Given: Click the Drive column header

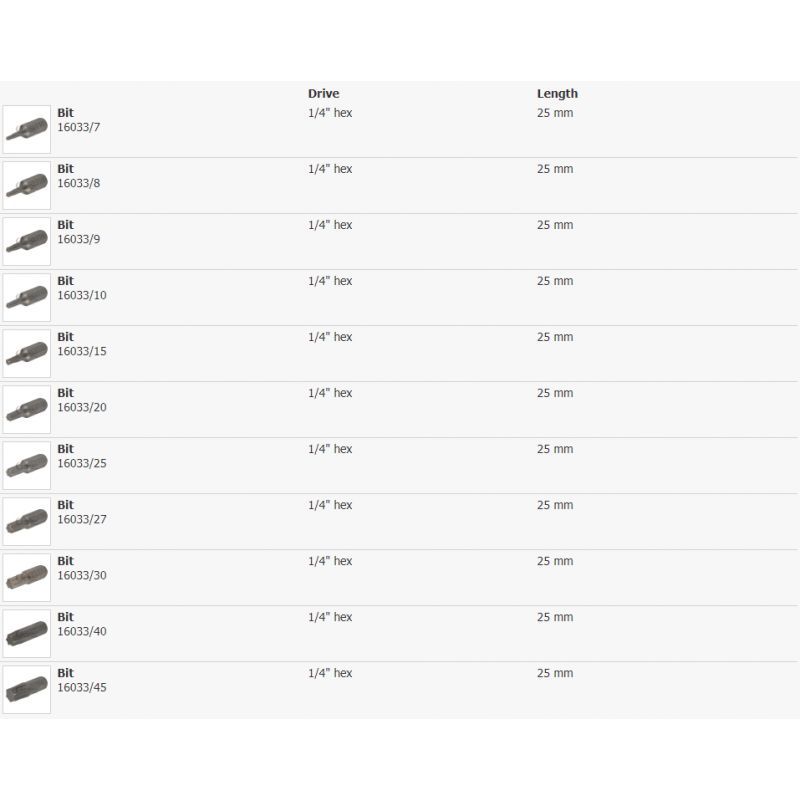Looking at the screenshot, I should 323,94.
